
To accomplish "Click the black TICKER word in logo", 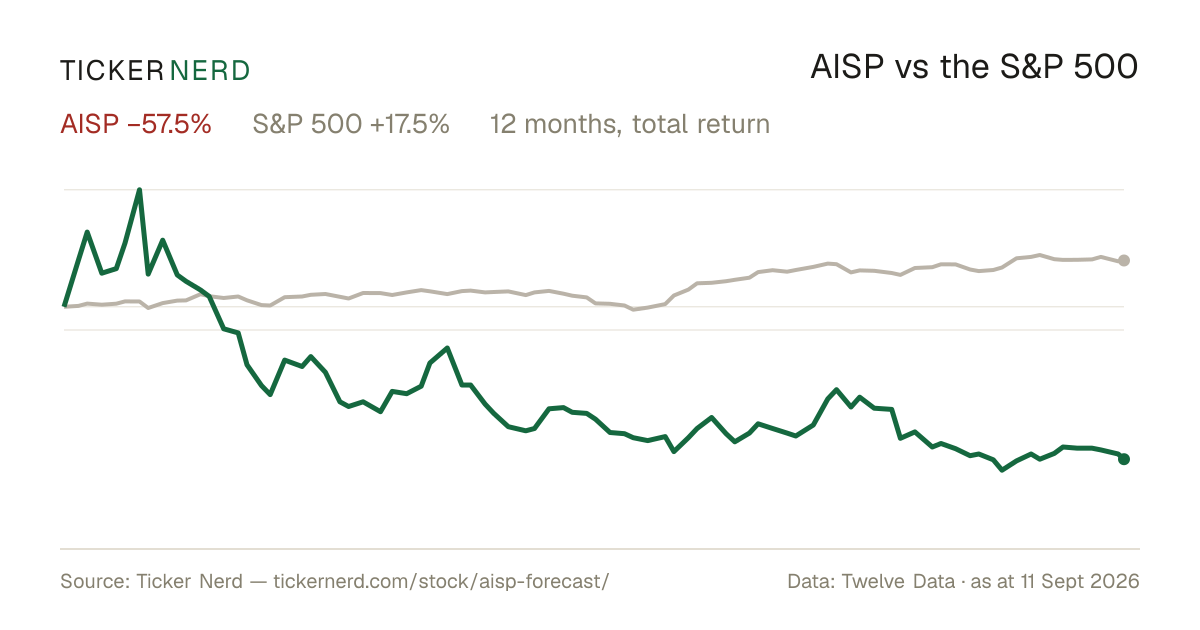I will (x=111, y=70).
